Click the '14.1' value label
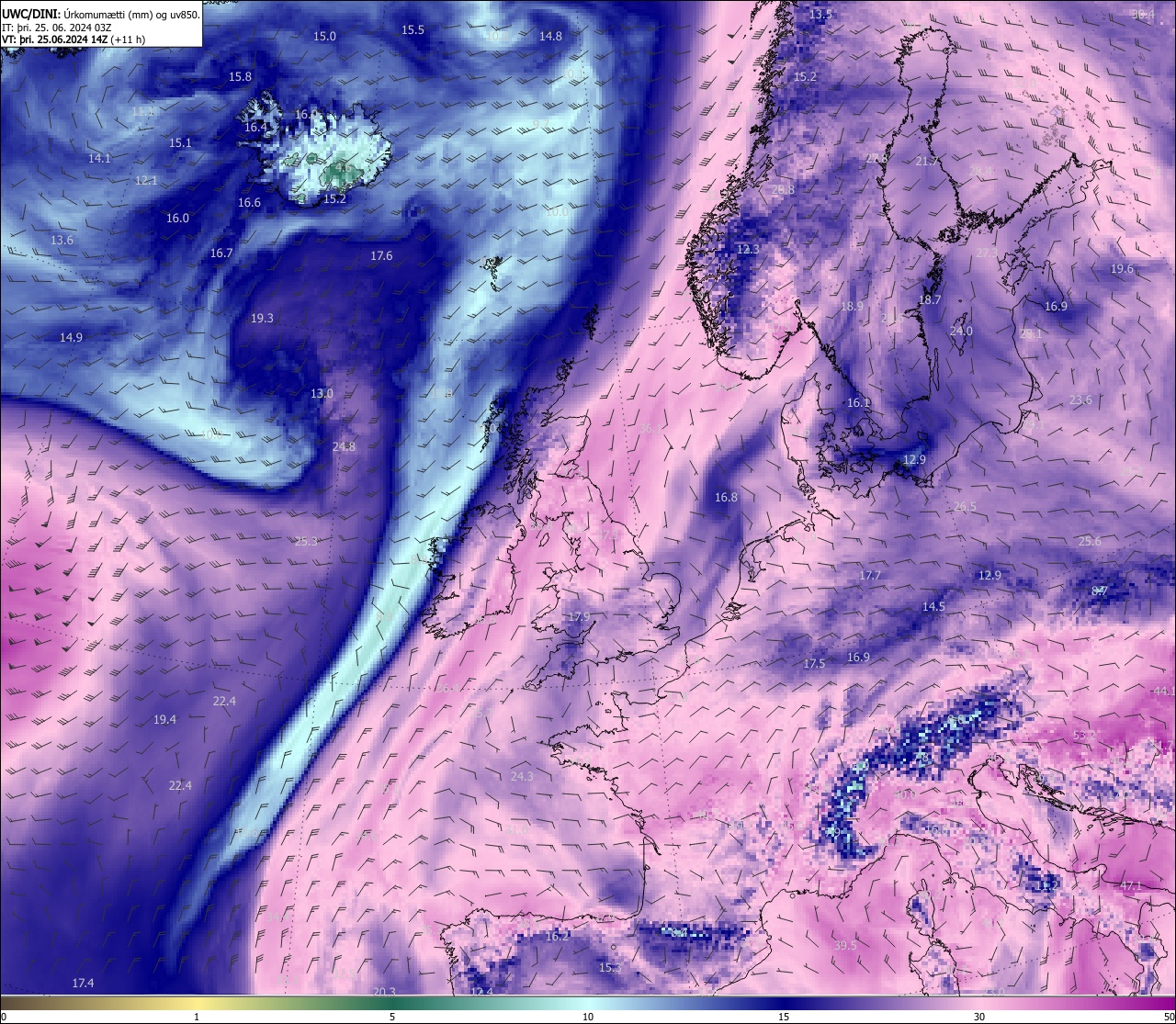Viewport: 1176px width, 1024px height. [99, 158]
